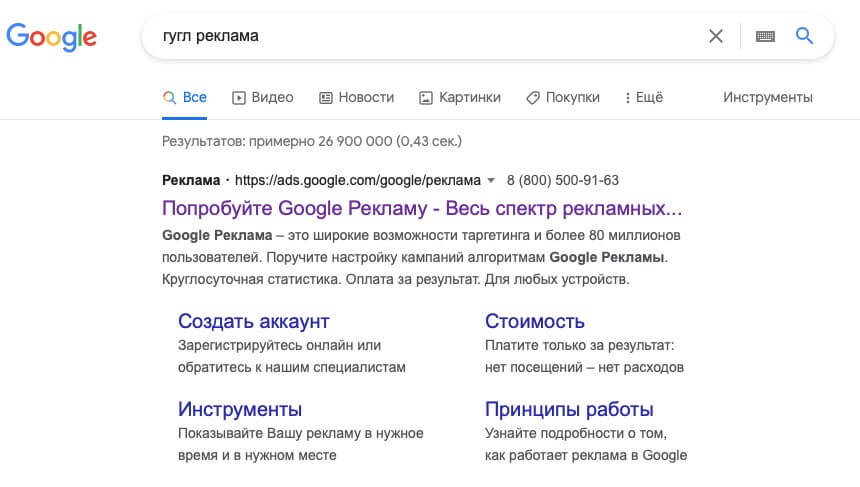The width and height of the screenshot is (860, 487).
Task: Click description 'Платите только за результат:'
Action: coord(580,346)
